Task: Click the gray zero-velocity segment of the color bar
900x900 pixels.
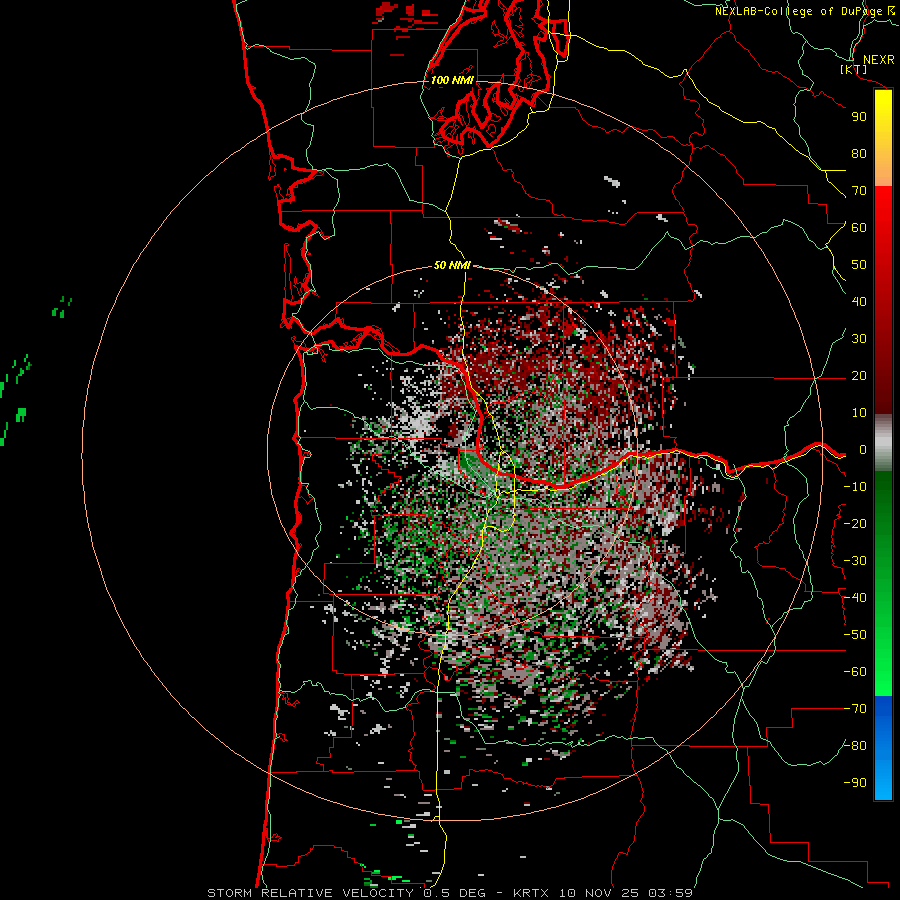Action: tap(883, 443)
